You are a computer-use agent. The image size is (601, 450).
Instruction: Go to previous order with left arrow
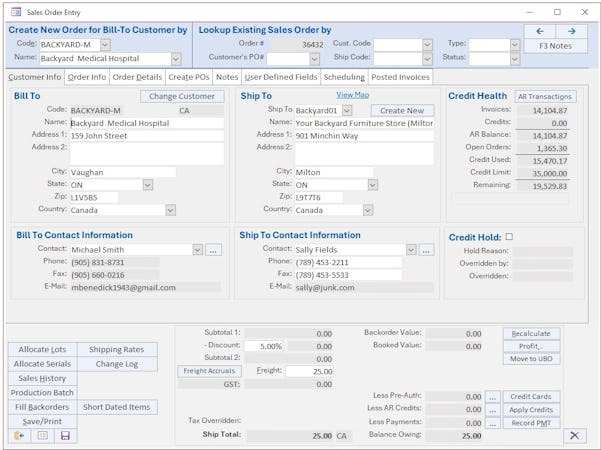pyautogui.click(x=540, y=31)
